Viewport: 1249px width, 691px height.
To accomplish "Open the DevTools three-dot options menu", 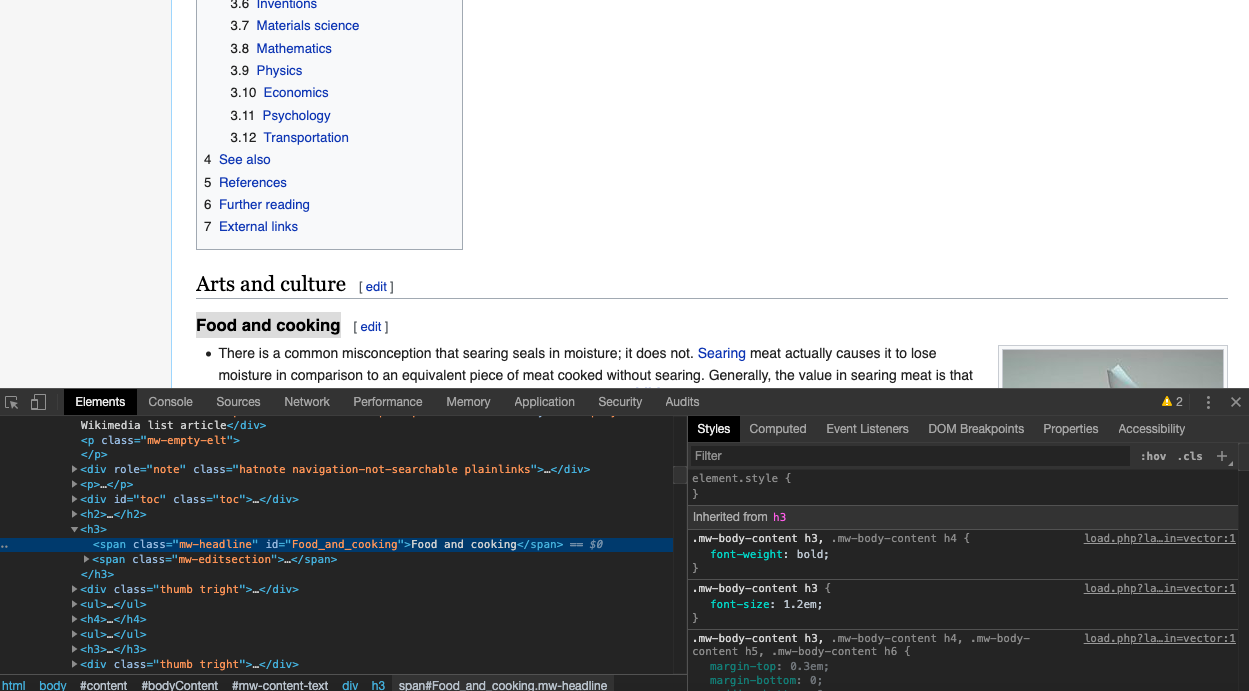I will click(x=1209, y=401).
